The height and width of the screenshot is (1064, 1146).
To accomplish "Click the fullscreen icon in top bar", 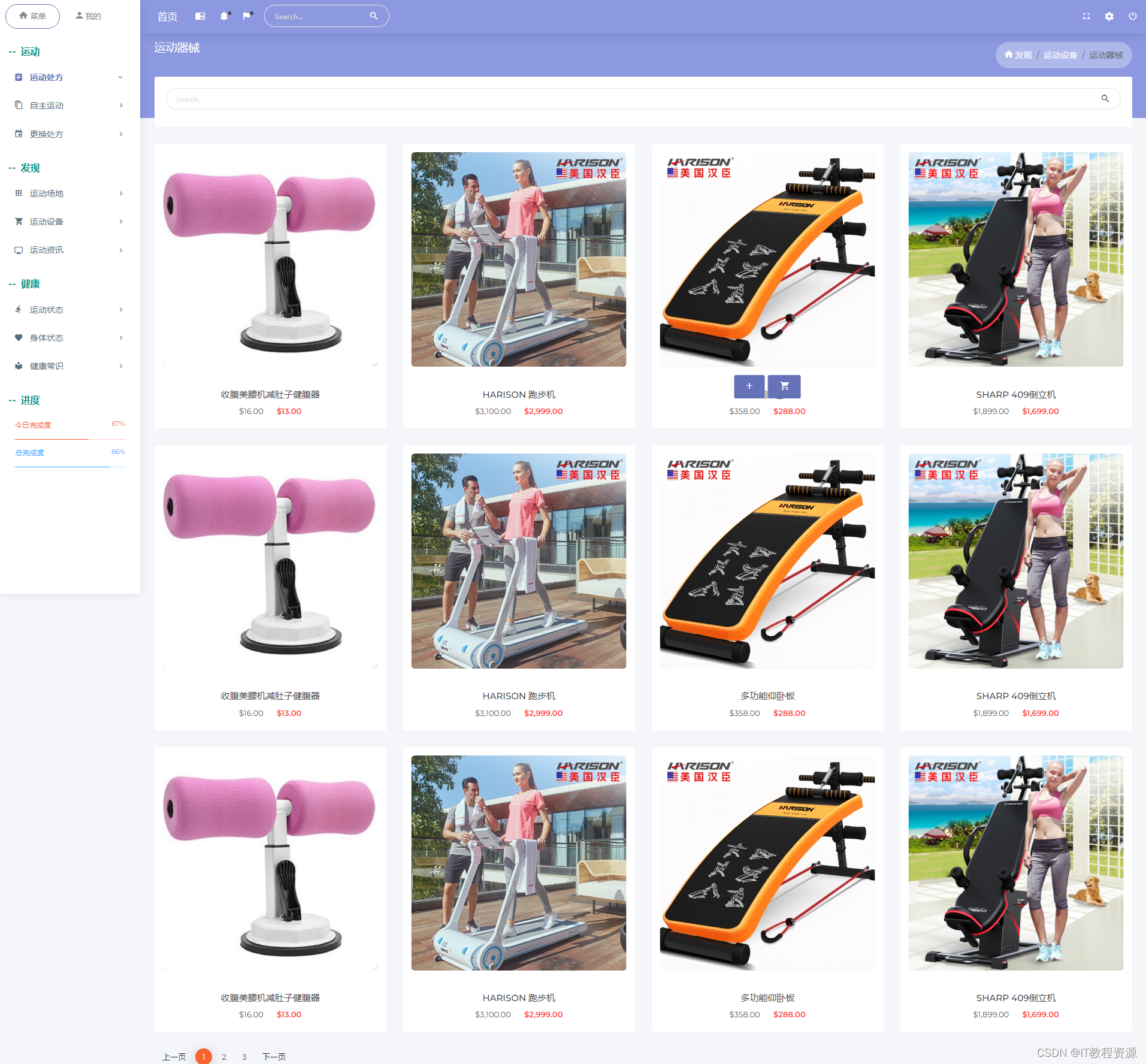I will coord(1086,16).
